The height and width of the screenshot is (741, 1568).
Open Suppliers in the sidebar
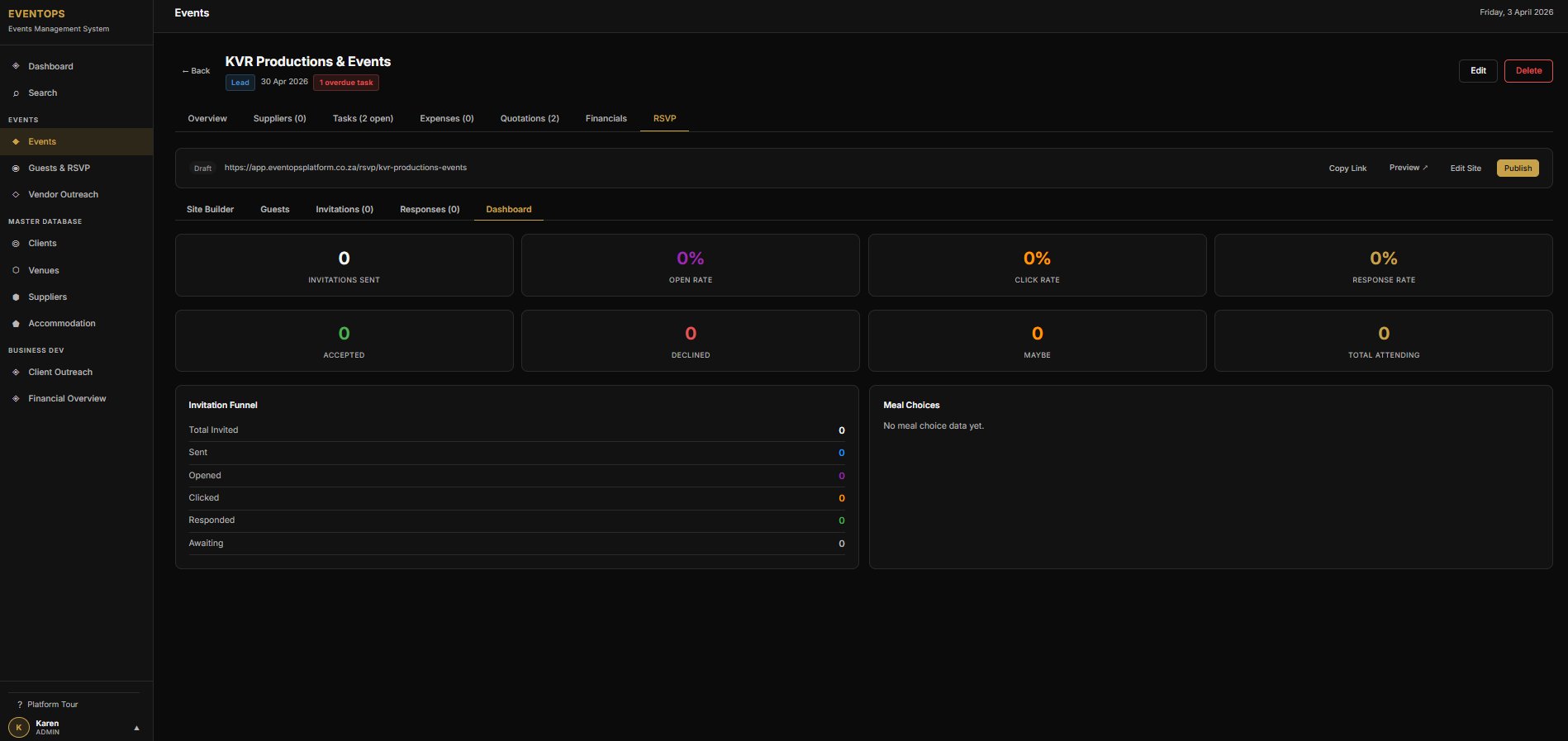tap(76, 297)
